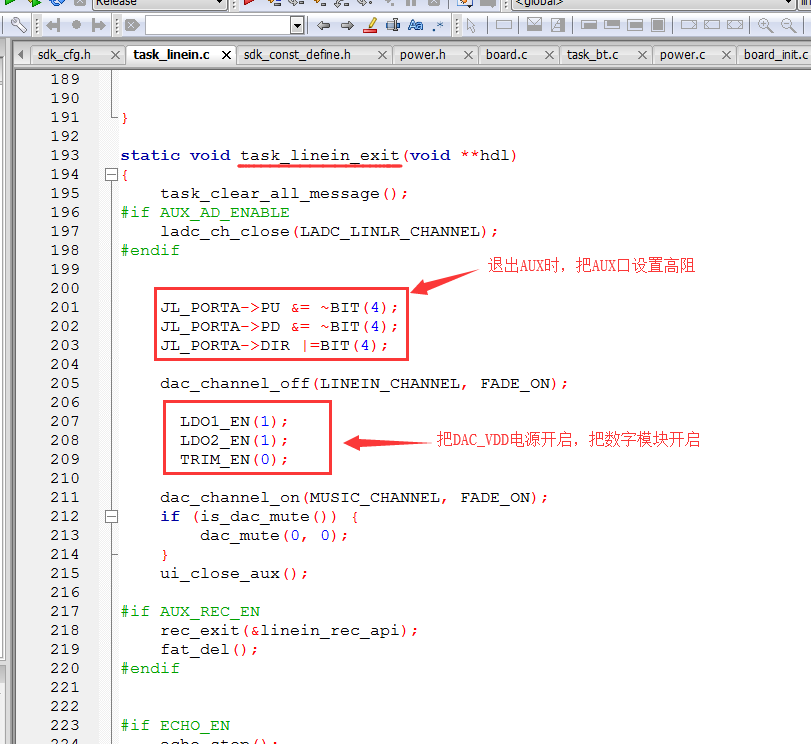Switch to the board.c tab
This screenshot has height=744, width=811.
(x=506, y=55)
